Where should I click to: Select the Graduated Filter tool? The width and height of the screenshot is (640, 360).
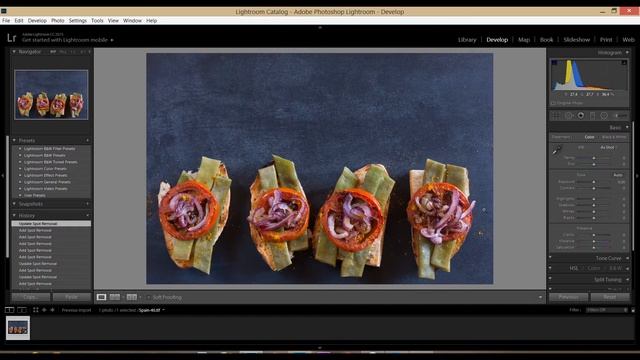tap(592, 116)
